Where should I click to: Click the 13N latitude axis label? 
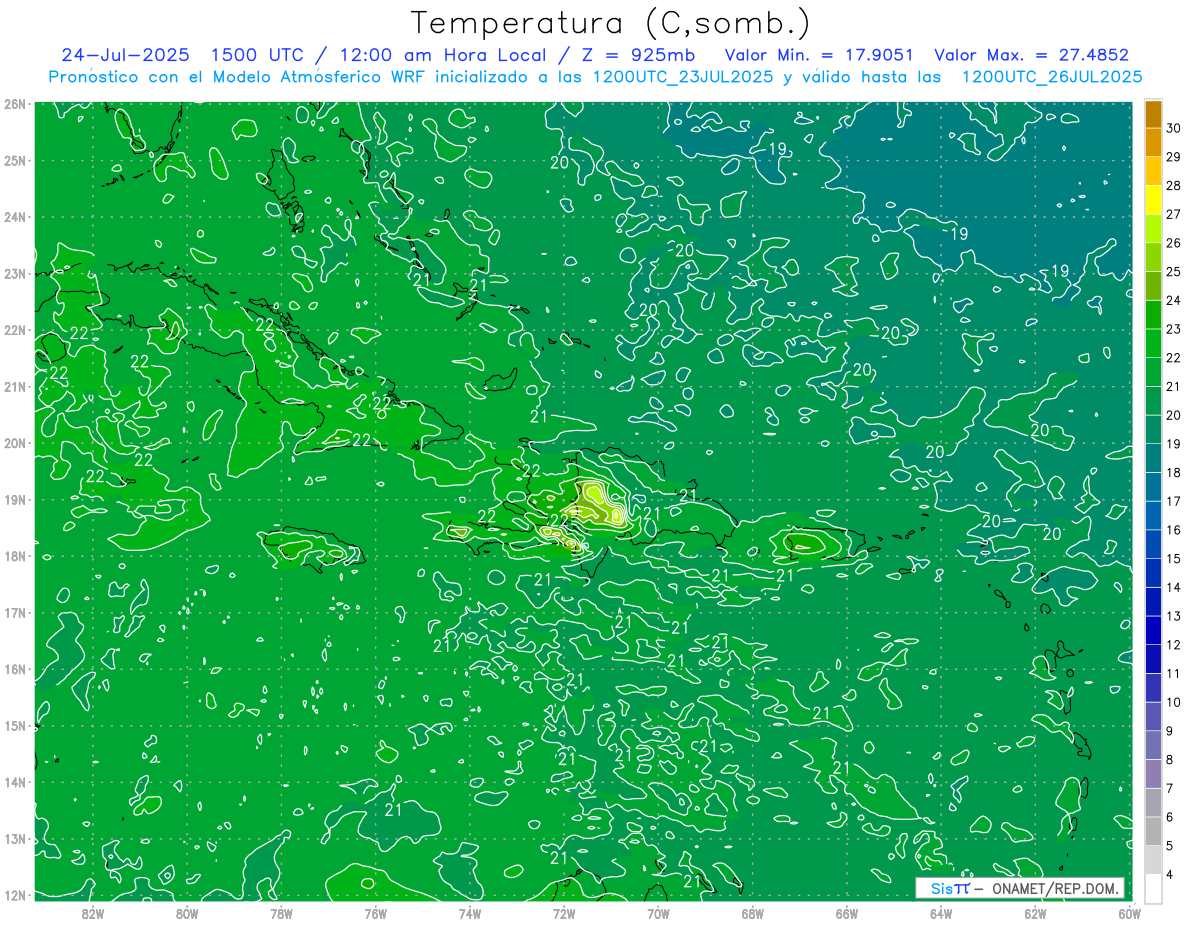pyautogui.click(x=15, y=838)
